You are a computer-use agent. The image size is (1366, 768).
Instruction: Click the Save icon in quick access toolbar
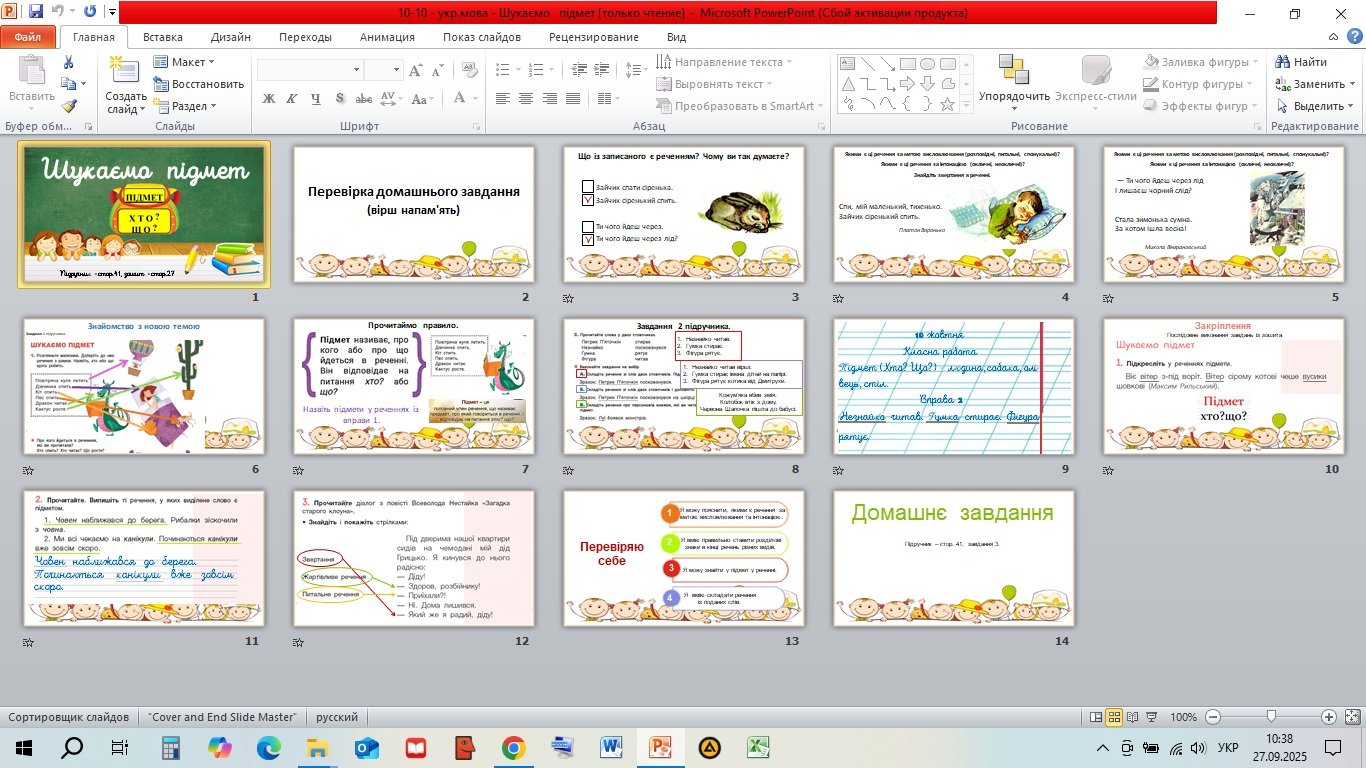36,13
